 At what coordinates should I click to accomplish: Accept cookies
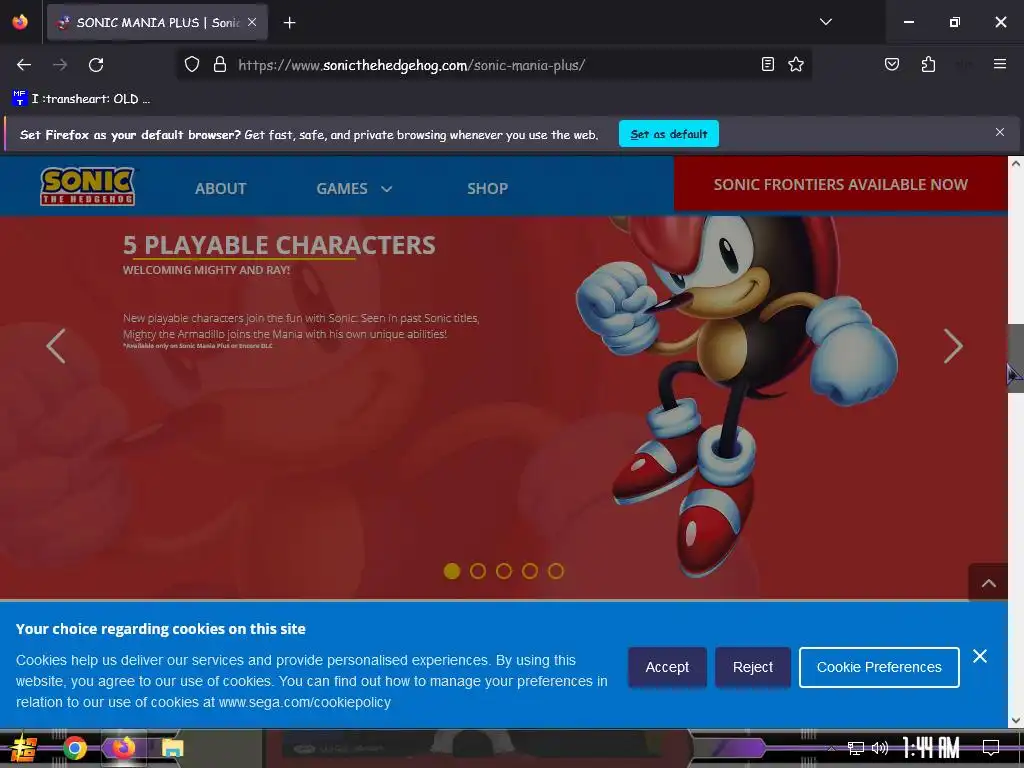(x=667, y=667)
